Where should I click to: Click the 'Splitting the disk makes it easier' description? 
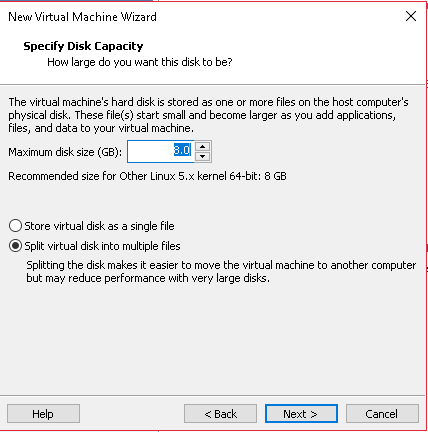(x=221, y=271)
